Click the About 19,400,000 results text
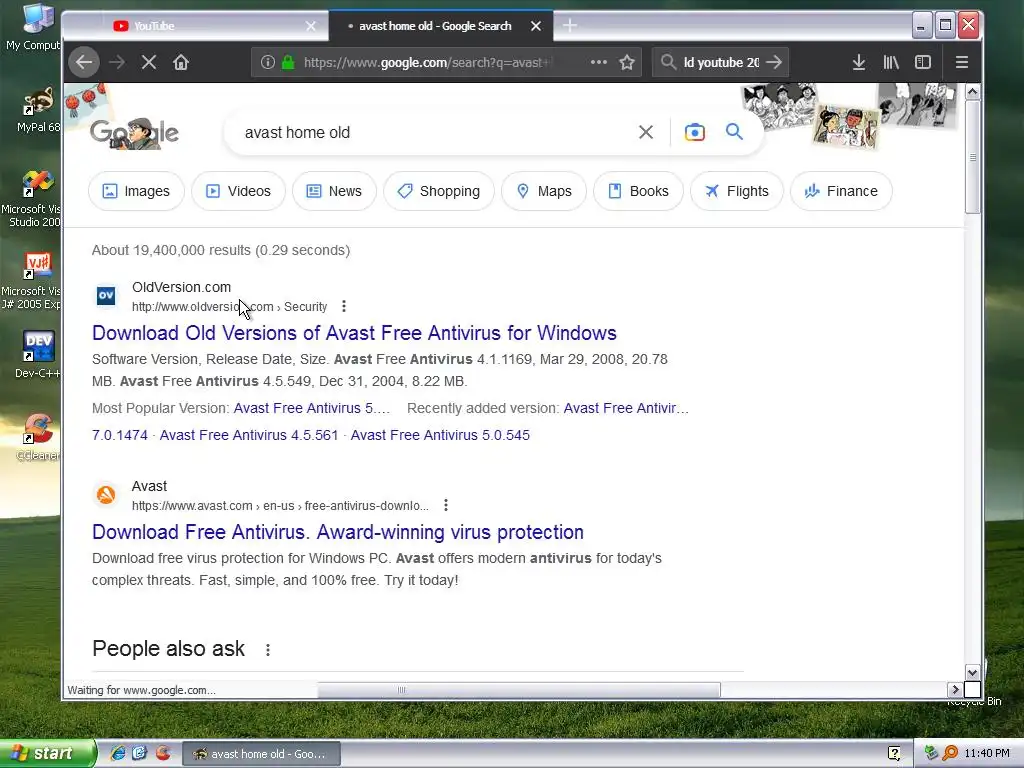Screen dimensions: 1024x768 [221, 250]
